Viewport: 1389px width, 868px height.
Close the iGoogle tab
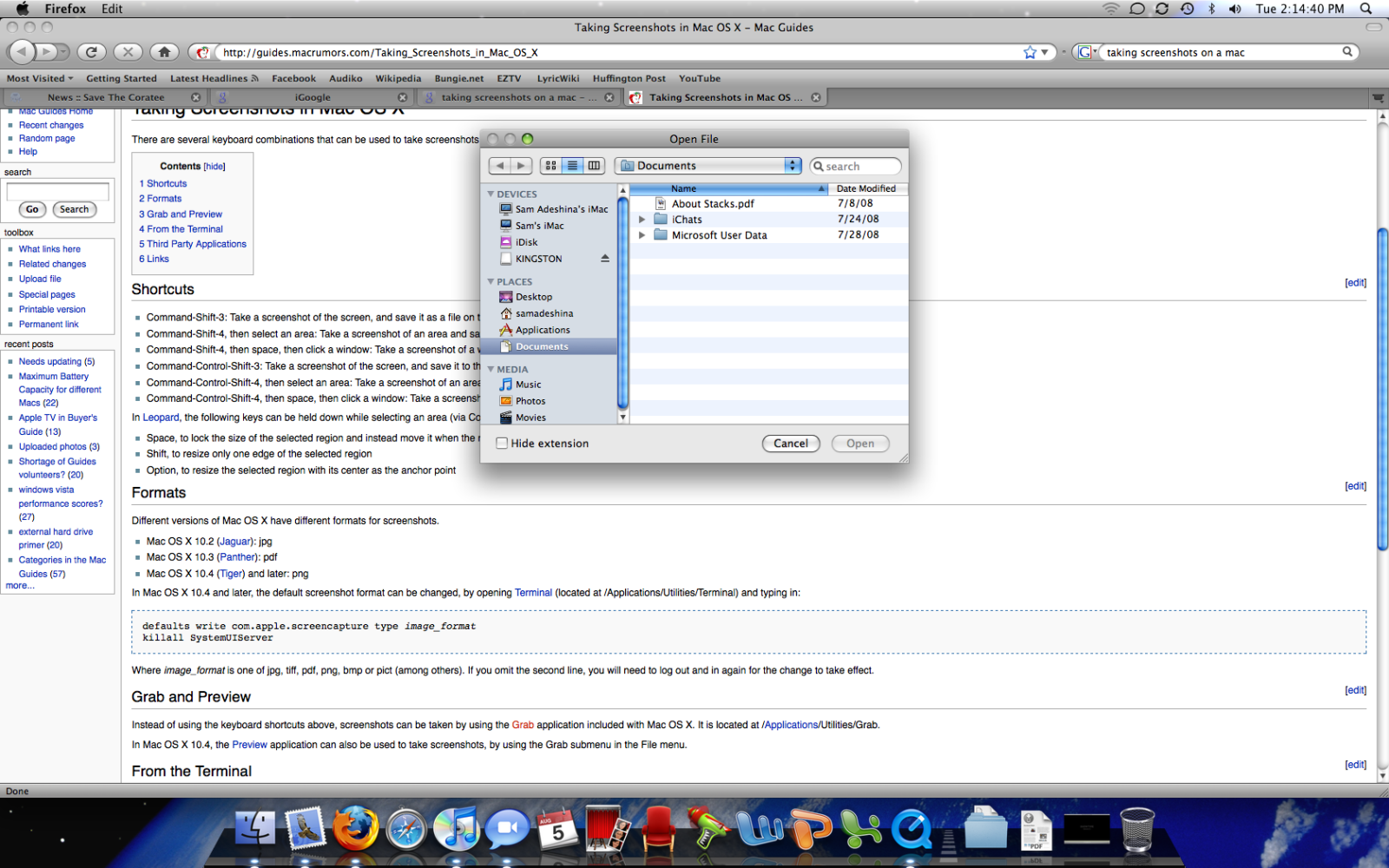403,97
